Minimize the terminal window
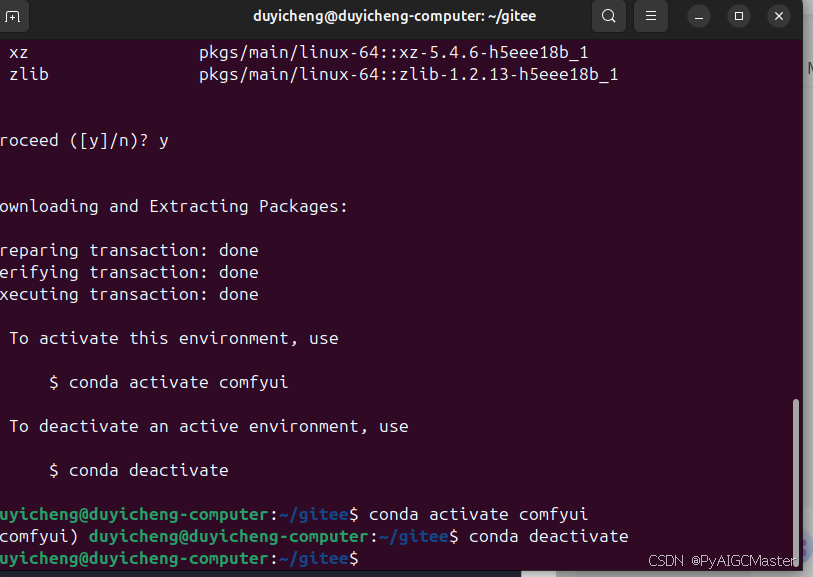 coord(699,17)
